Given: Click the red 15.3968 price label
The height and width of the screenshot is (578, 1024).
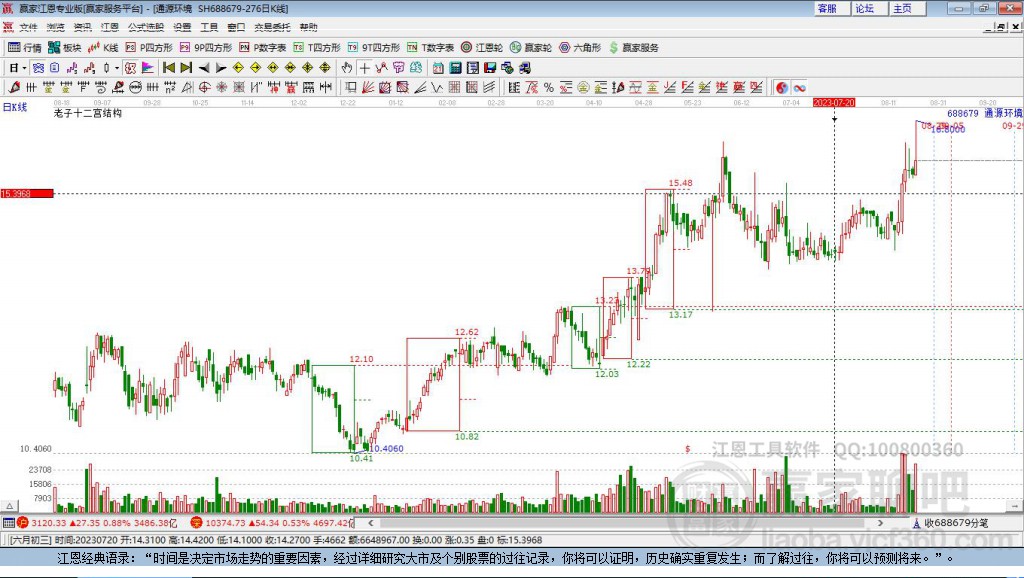Looking at the screenshot, I should (27, 193).
